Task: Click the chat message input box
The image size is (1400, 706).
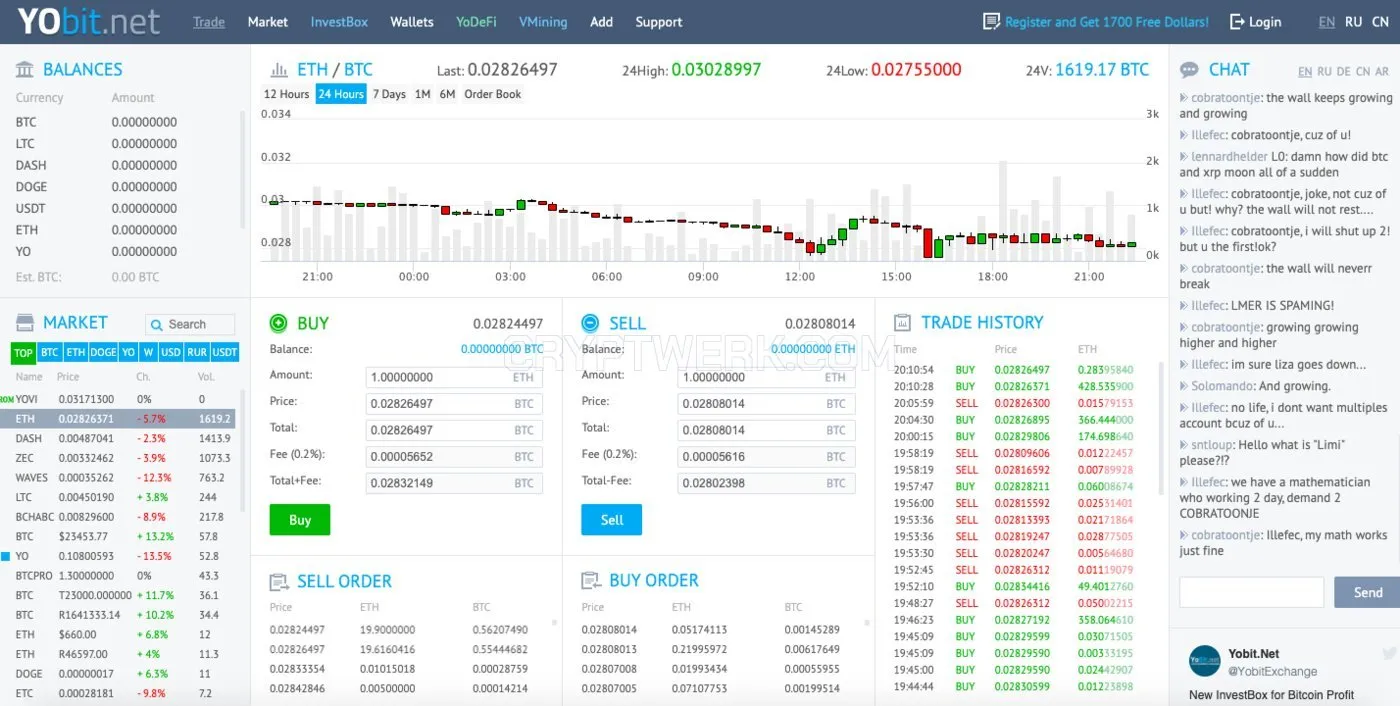Action: [1252, 592]
